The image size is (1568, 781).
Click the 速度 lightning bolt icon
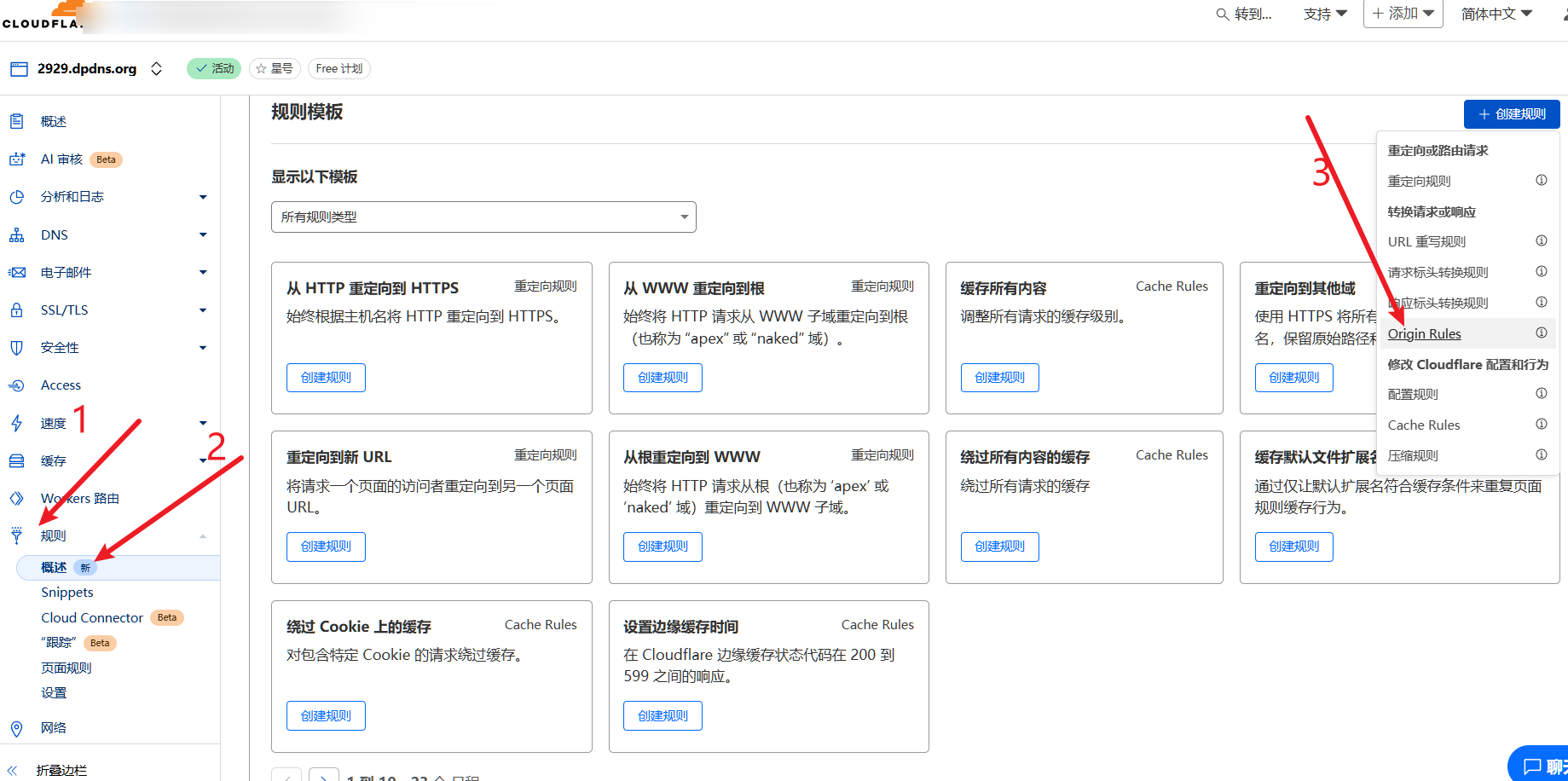(x=16, y=423)
